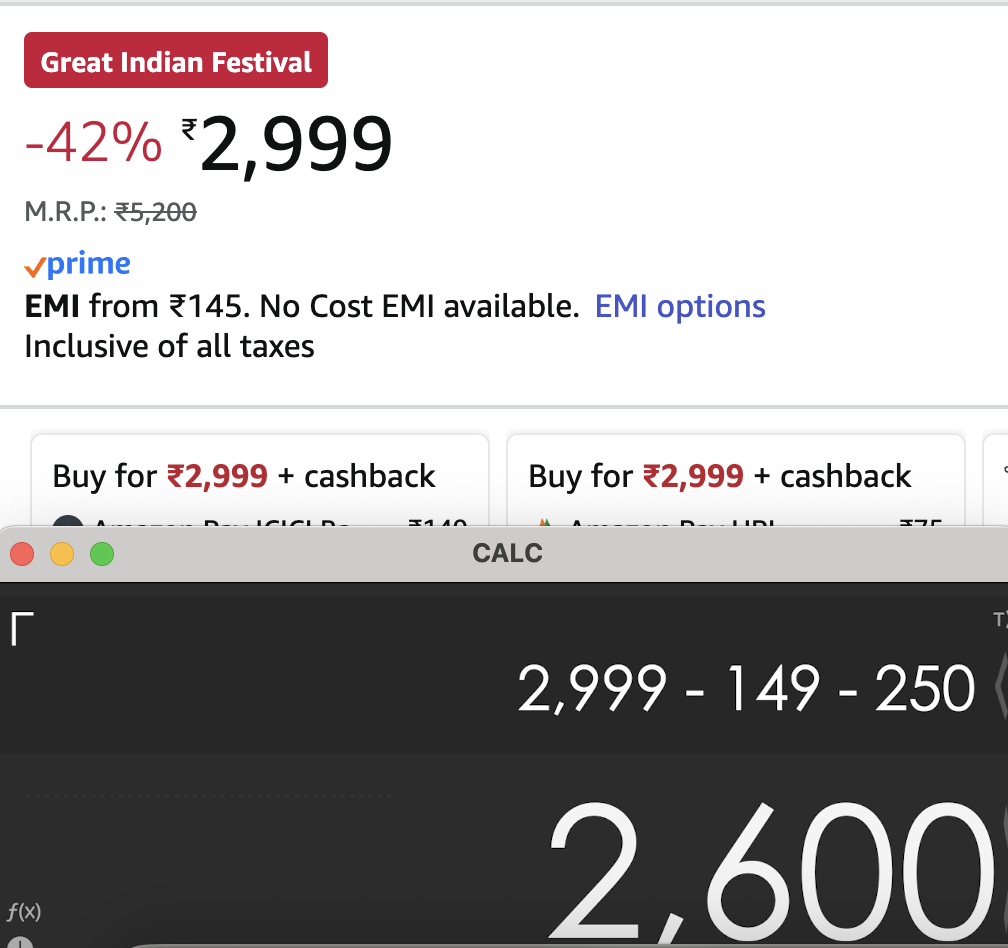Minimize the CALC window with yellow button
Screen dimensions: 1008x948
coord(62,553)
